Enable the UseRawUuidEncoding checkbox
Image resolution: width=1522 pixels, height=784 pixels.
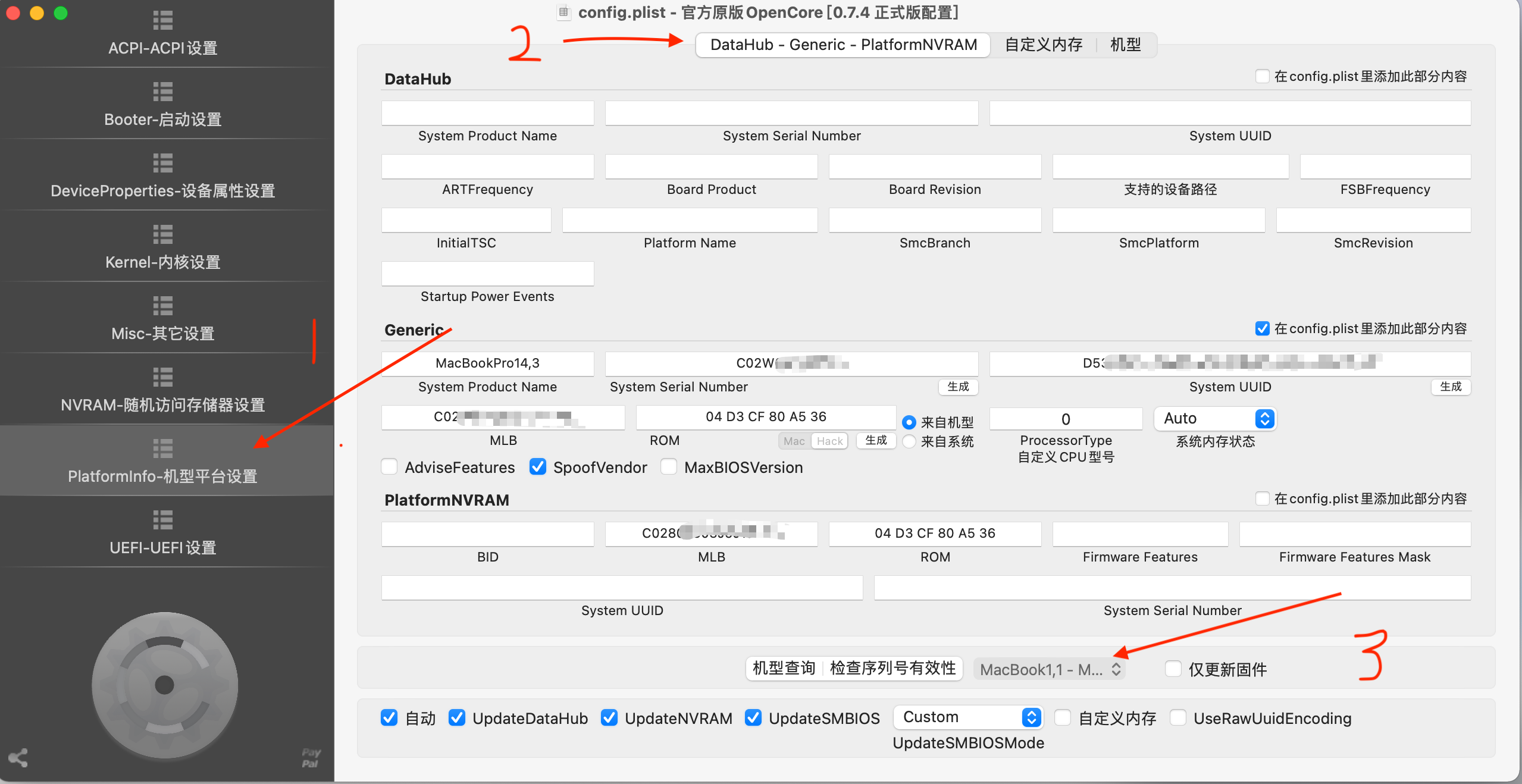(x=1178, y=718)
